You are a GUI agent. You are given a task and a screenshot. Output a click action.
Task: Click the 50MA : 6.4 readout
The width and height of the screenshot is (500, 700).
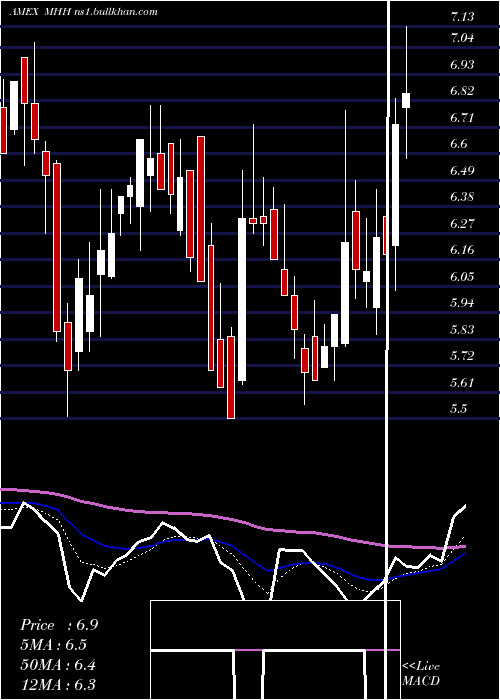[59, 665]
